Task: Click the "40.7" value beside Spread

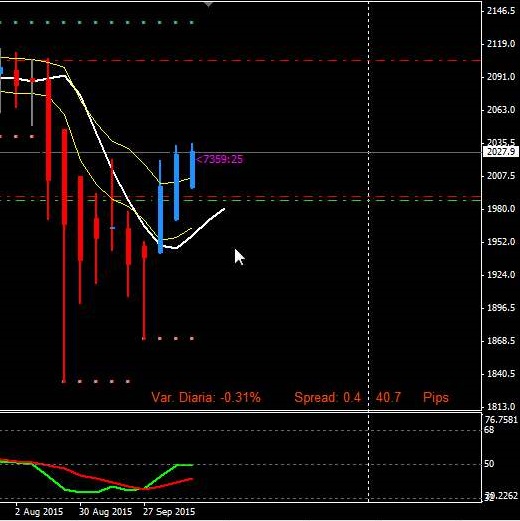Action: [388, 397]
